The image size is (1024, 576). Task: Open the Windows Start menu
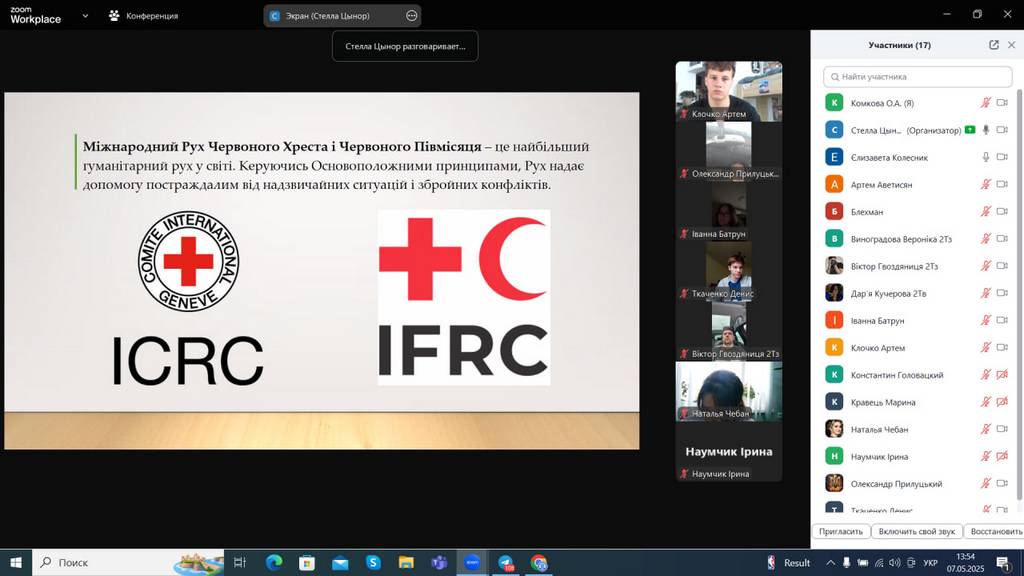coord(16,562)
